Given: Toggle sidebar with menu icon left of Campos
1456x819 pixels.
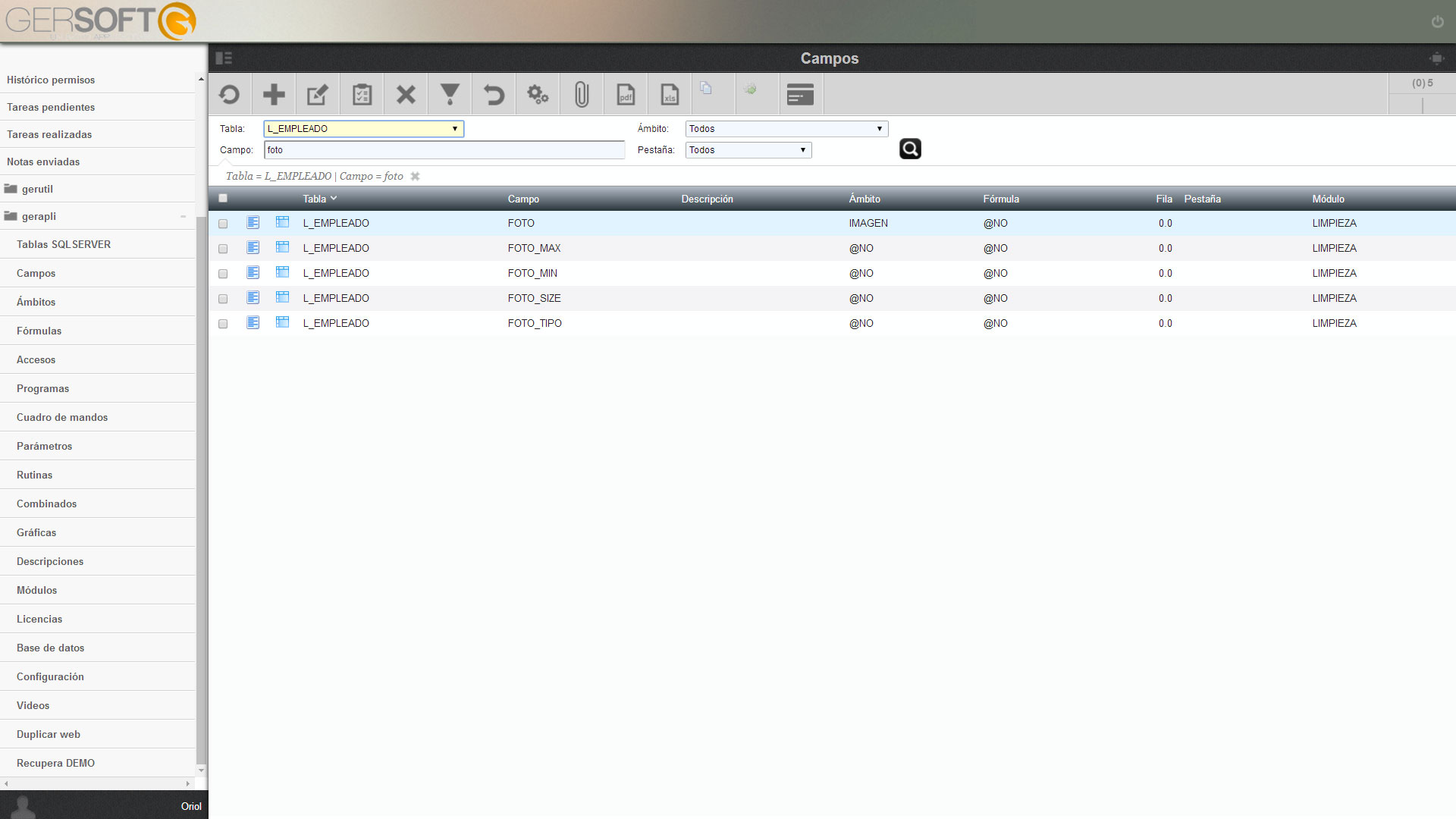Looking at the screenshot, I should point(224,58).
